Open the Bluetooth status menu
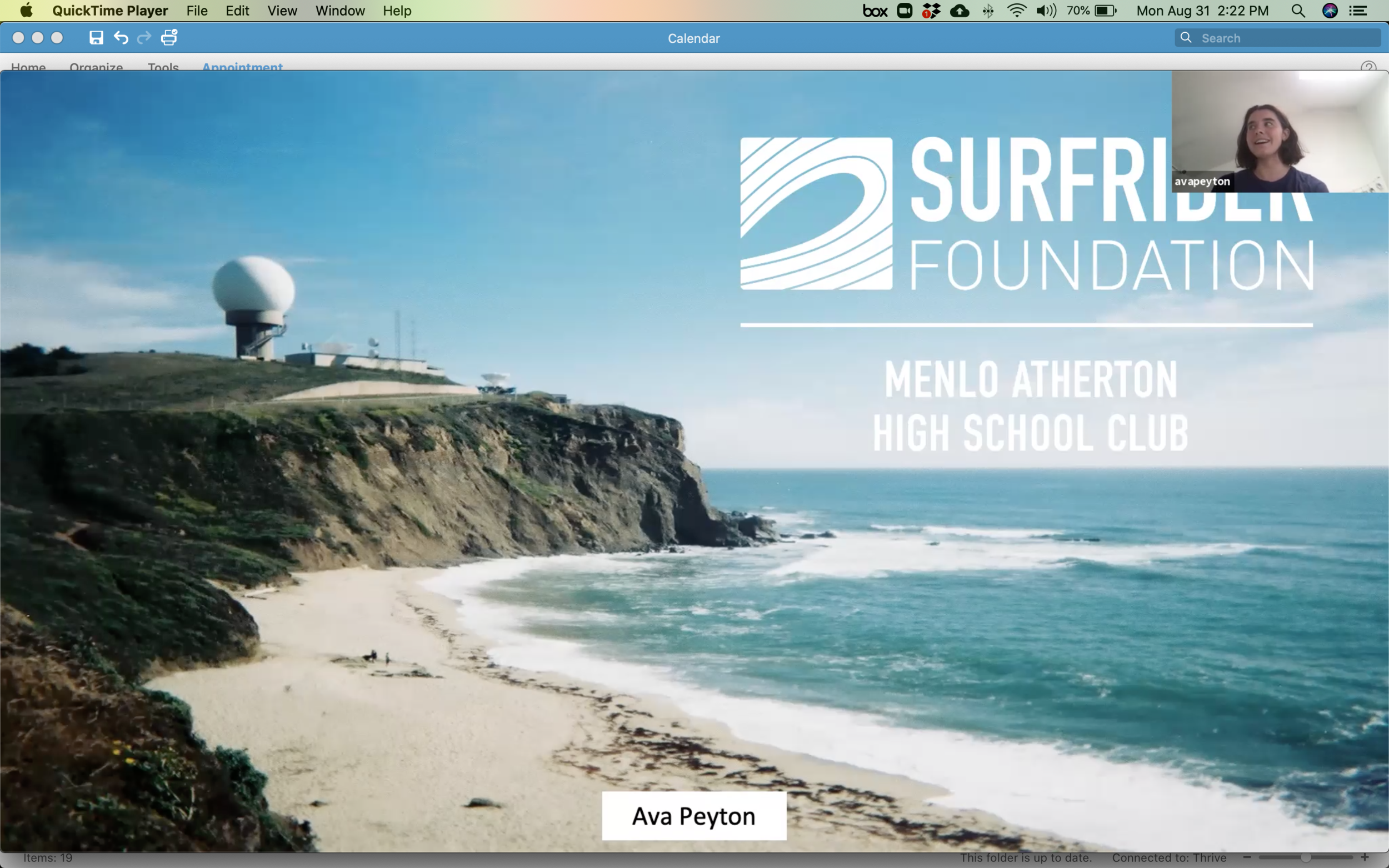The height and width of the screenshot is (868, 1389). [988, 11]
